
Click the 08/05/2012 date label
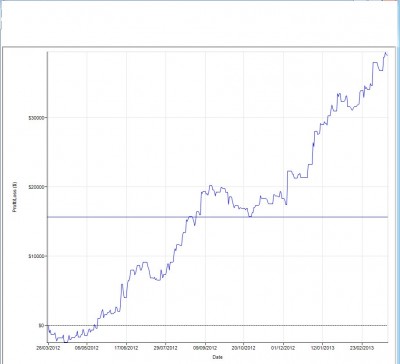point(87,348)
